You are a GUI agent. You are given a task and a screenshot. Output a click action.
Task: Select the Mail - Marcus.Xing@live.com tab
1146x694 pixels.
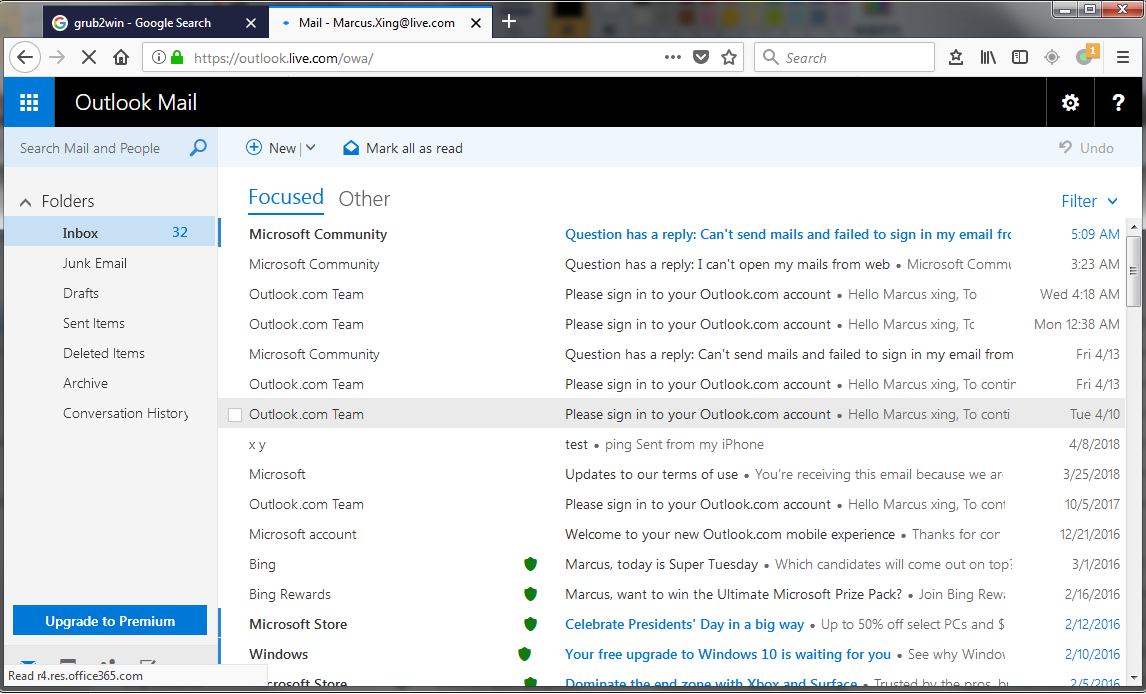(x=376, y=23)
